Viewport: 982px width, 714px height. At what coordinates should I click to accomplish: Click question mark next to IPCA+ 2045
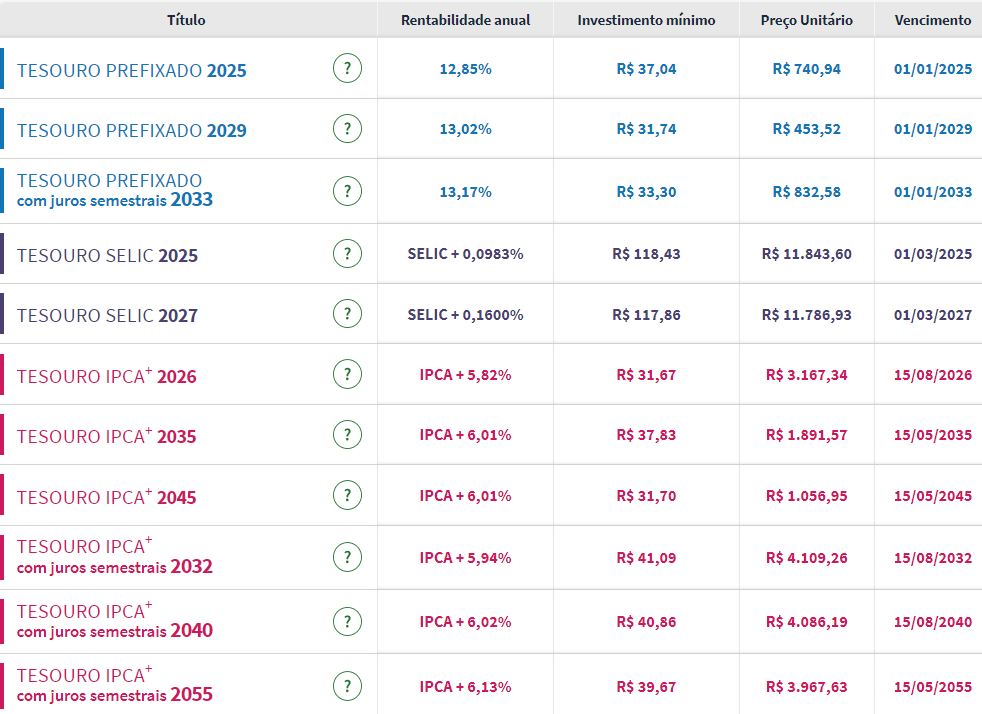[347, 495]
